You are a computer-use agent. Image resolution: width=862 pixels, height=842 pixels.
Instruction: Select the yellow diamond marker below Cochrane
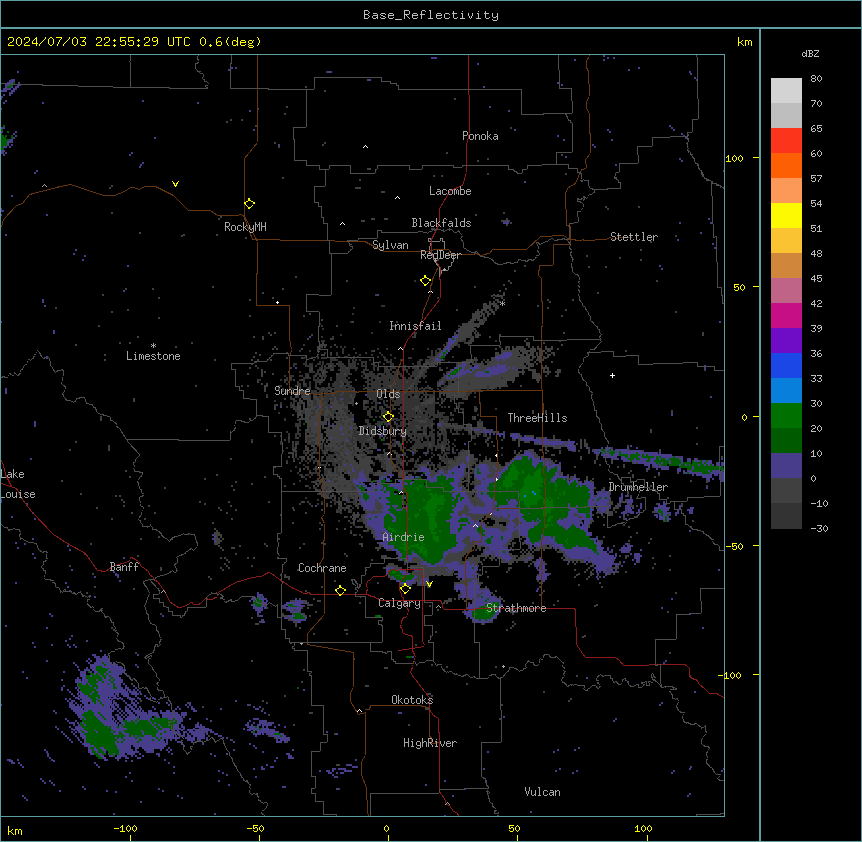(x=340, y=591)
